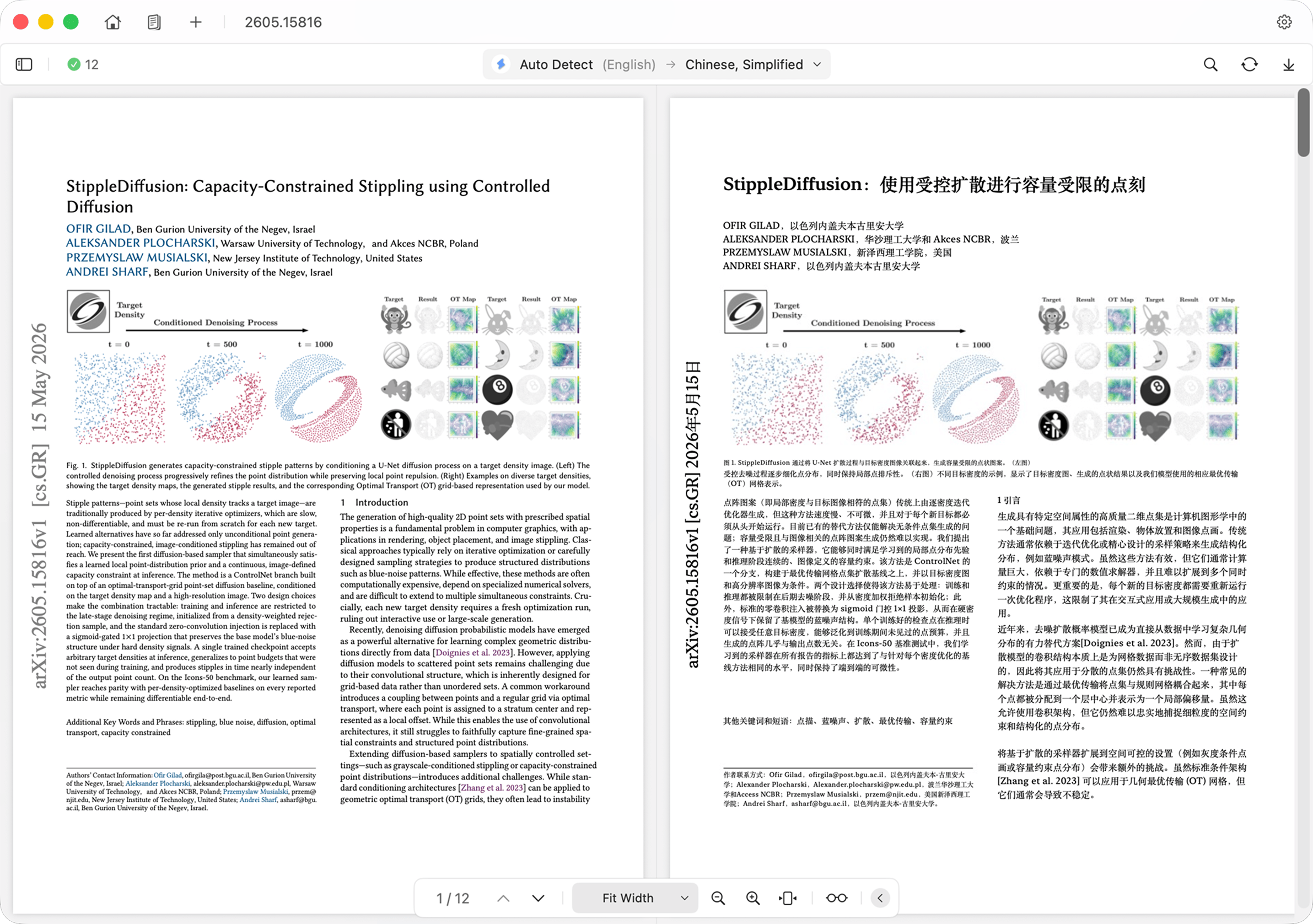Refresh the translation
1313x924 pixels.
click(1249, 65)
